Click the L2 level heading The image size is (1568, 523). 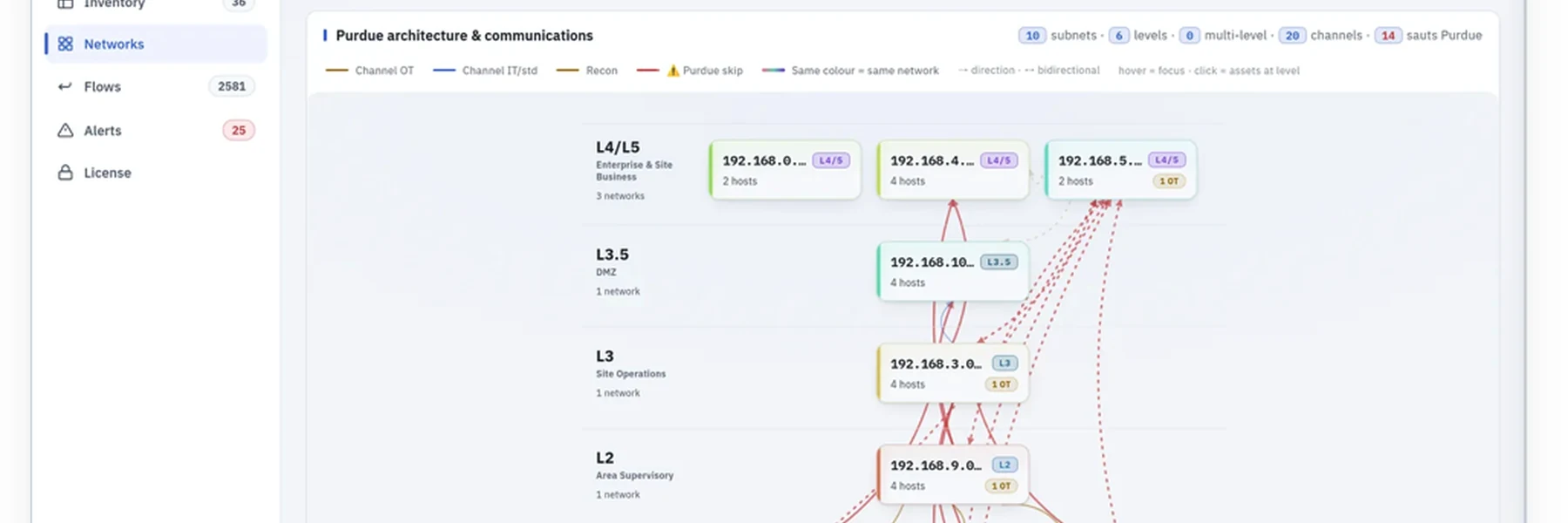coord(605,458)
